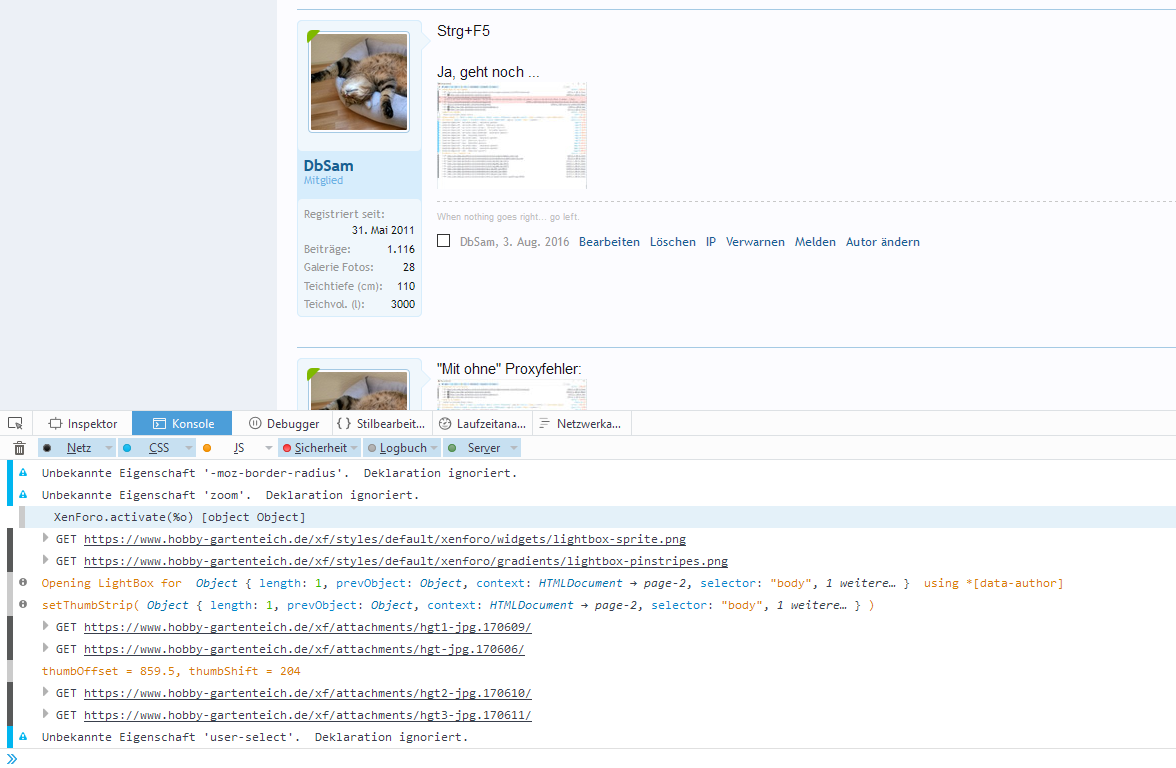Clear console with the trash icon
1176x768 pixels.
pyautogui.click(x=20, y=448)
